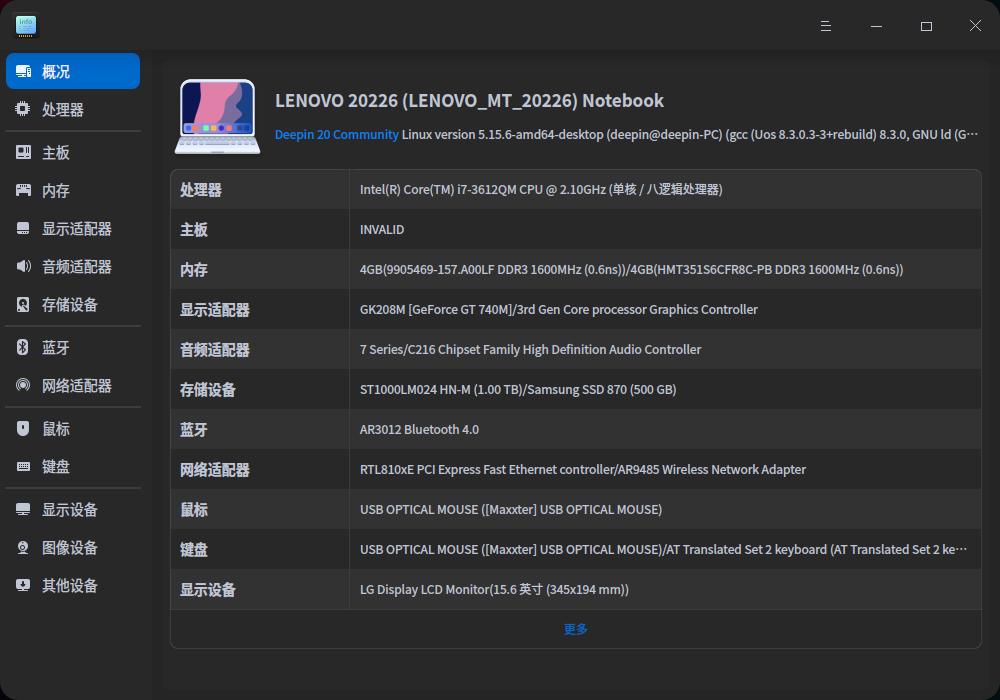Open the 显示设备 (Display Device) icon
The image size is (1000, 700).
(22, 509)
